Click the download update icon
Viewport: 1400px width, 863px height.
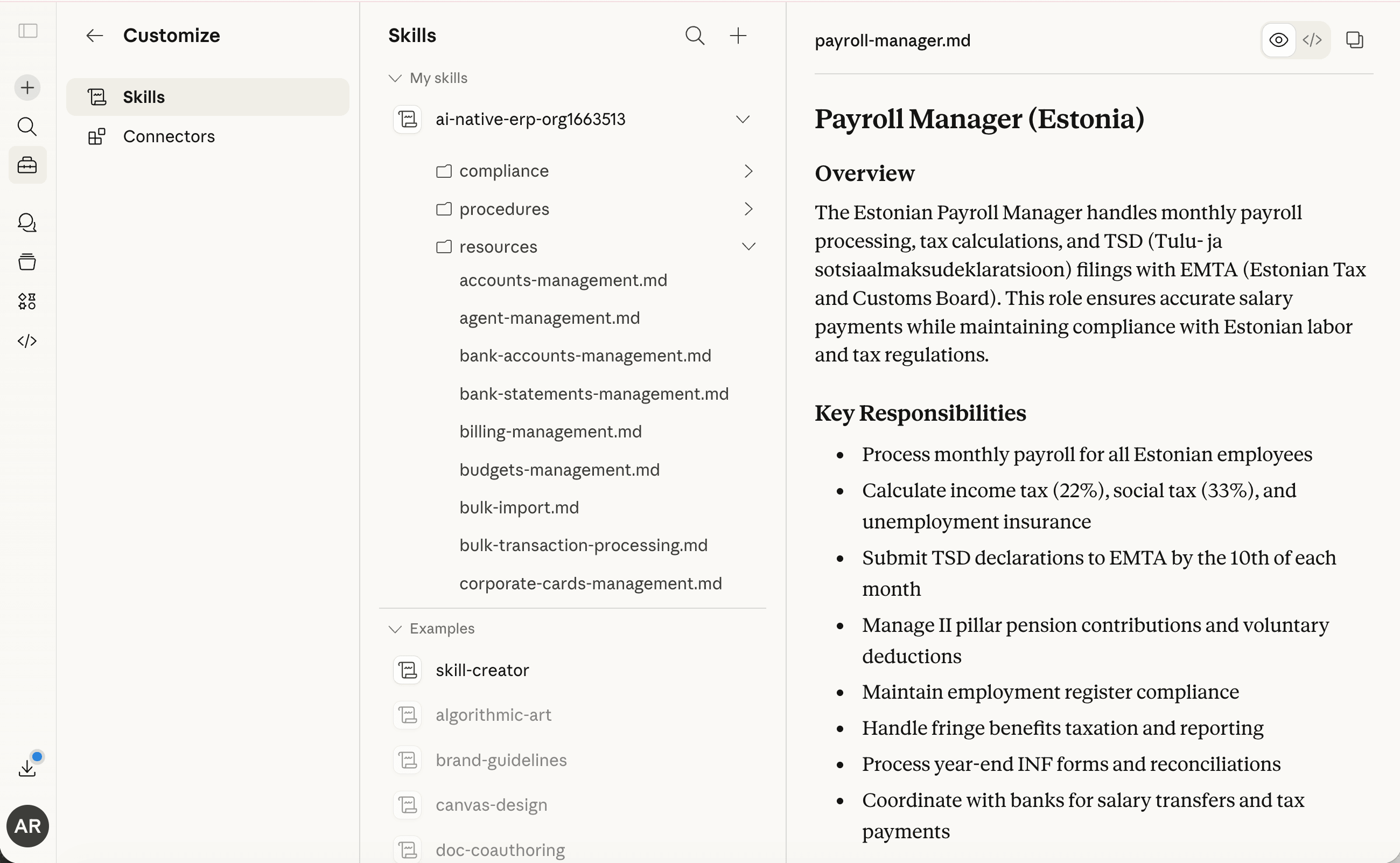(x=27, y=768)
